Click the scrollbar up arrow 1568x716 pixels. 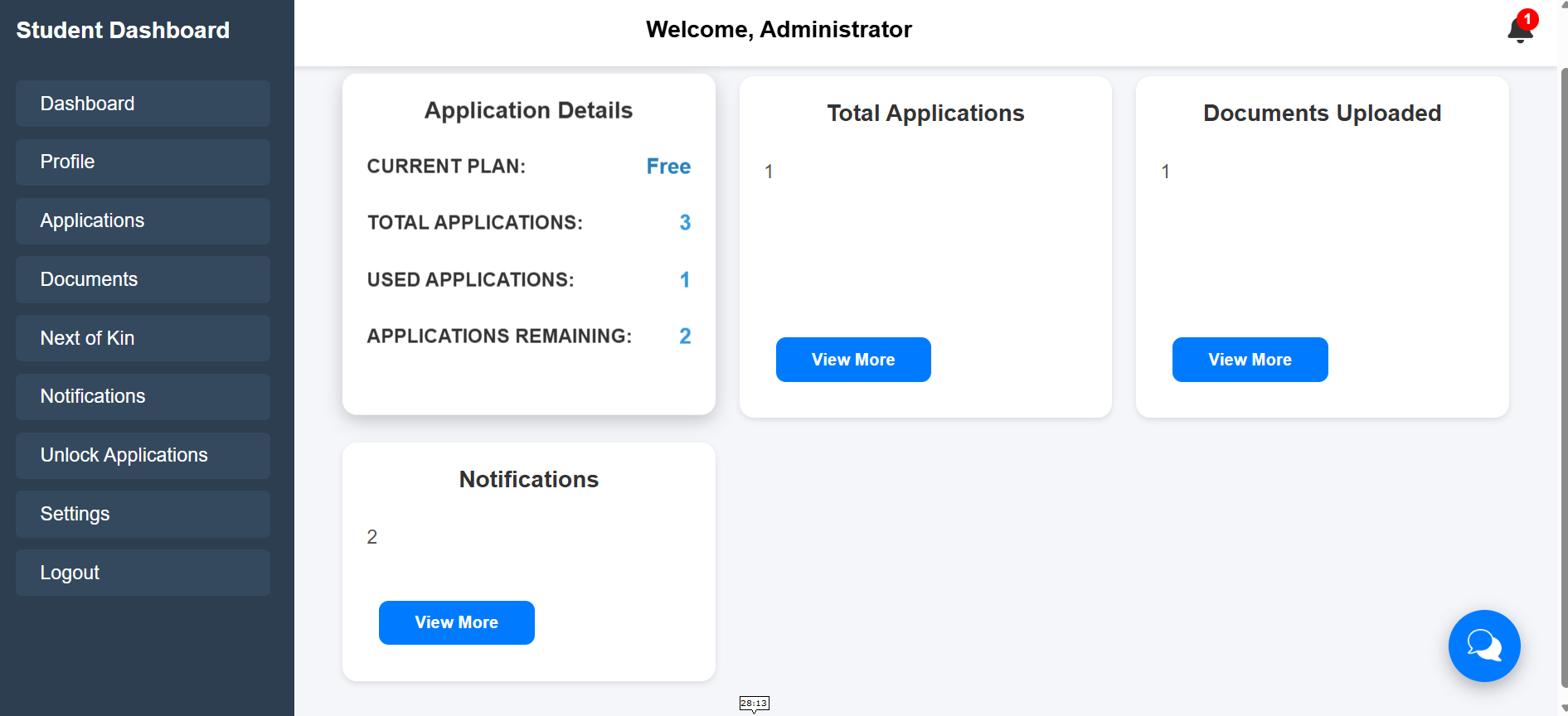1564,5
